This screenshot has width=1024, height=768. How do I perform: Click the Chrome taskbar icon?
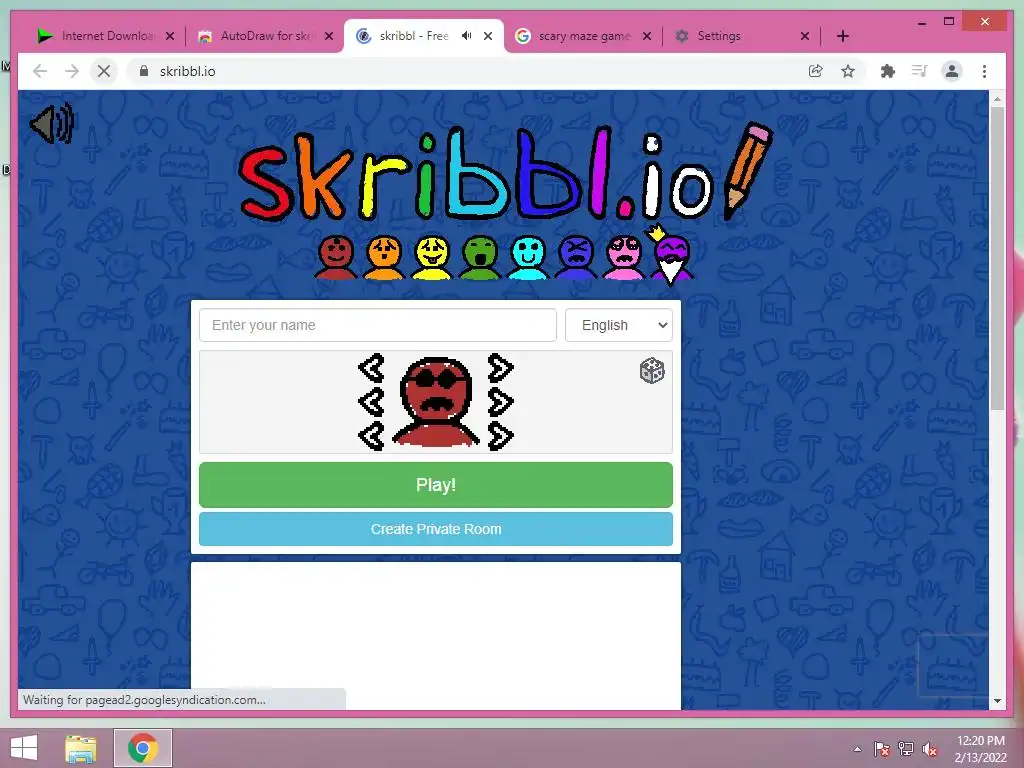[x=143, y=748]
